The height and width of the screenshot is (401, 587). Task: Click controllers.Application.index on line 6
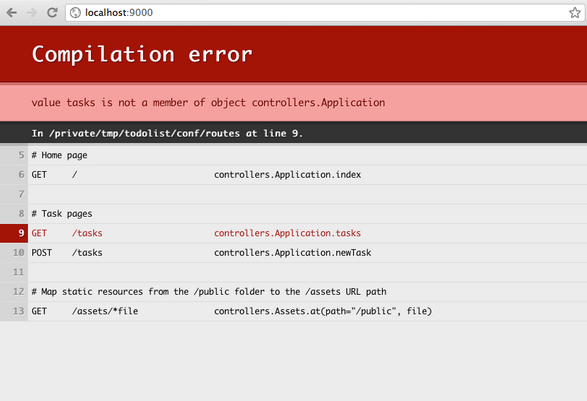(288, 175)
